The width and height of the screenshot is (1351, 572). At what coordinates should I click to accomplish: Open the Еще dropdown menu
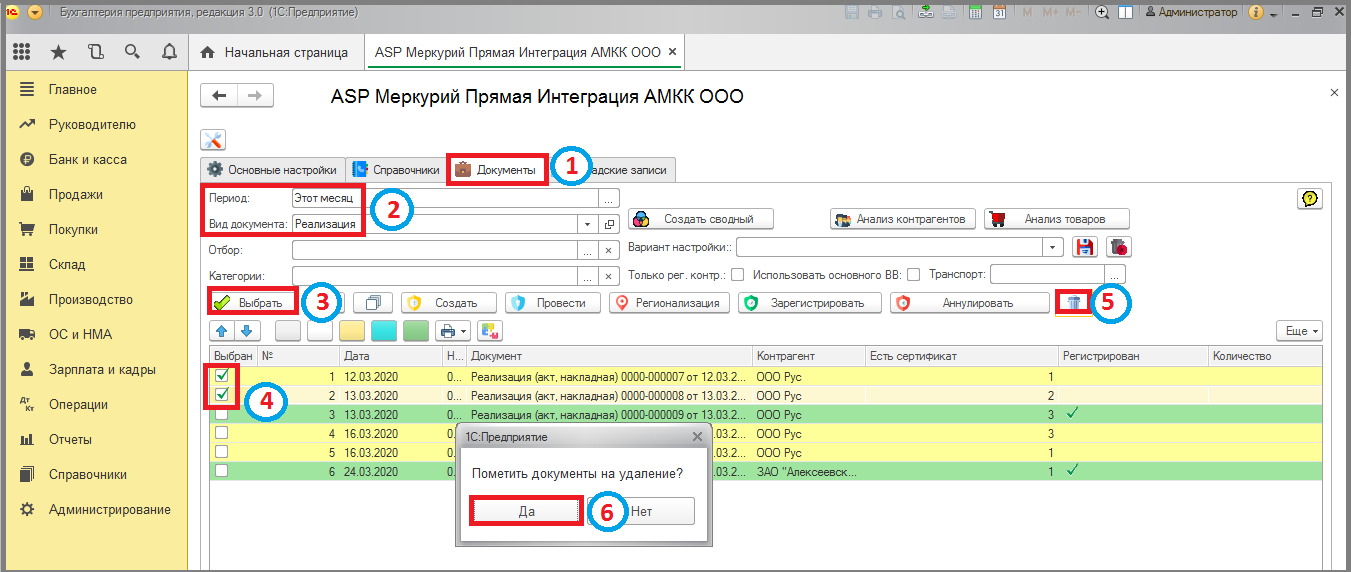pos(1300,330)
